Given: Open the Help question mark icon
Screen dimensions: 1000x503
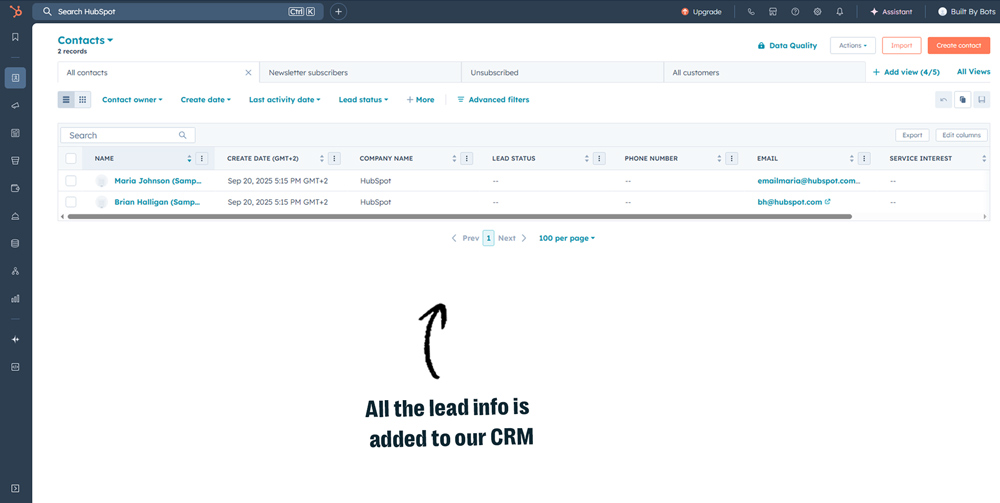Looking at the screenshot, I should point(795,11).
